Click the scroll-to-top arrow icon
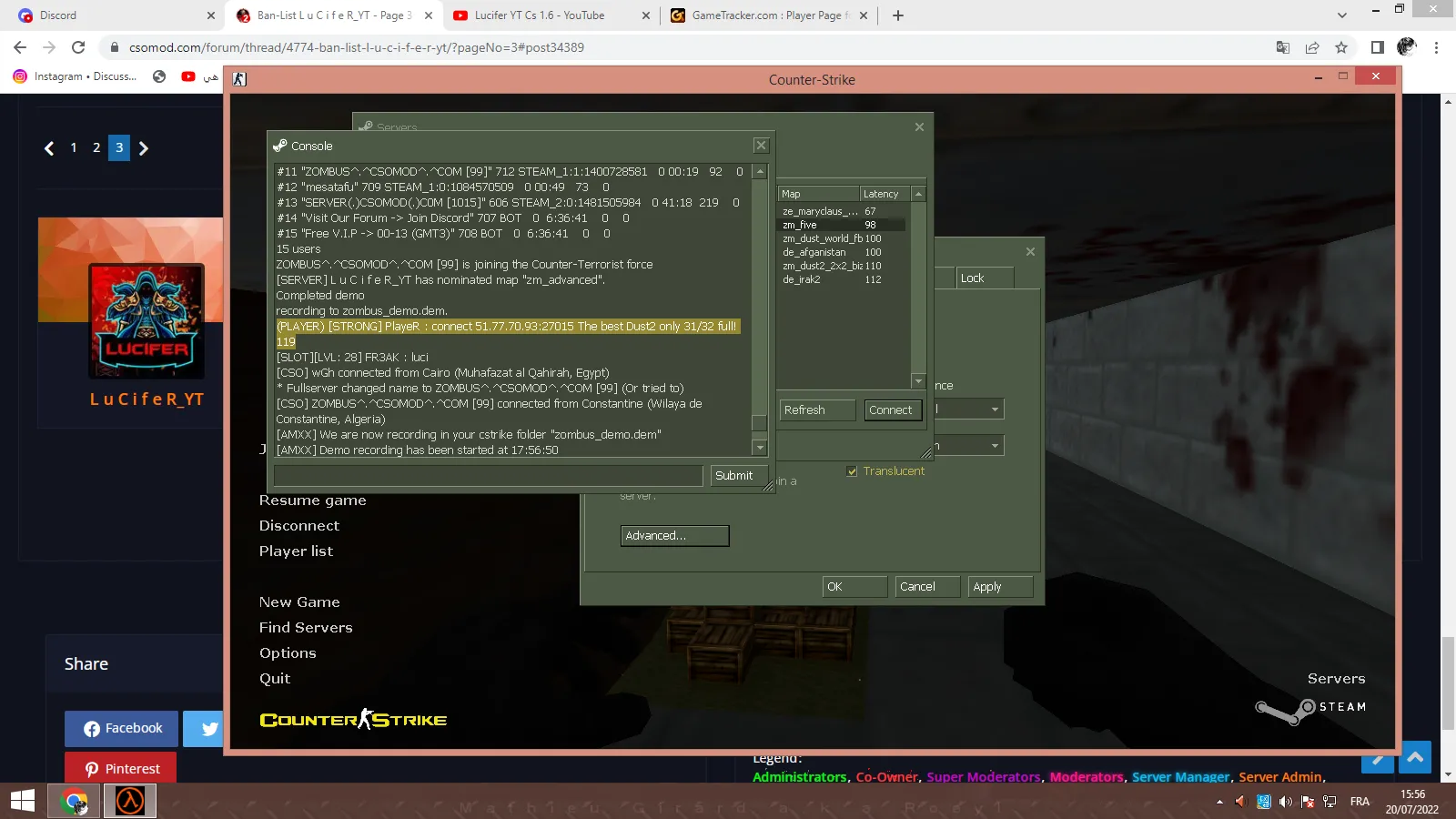Screen dimensions: 1456x819 pos(1415,757)
